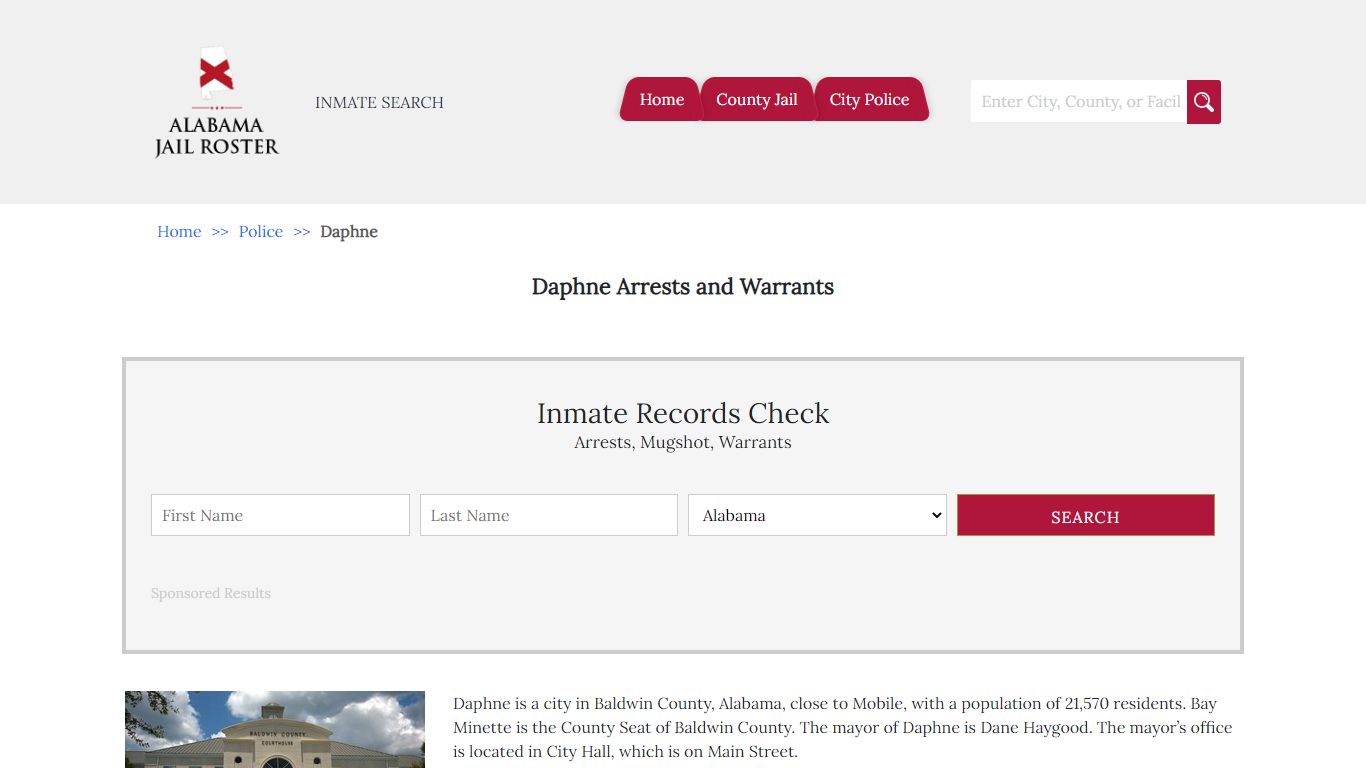
Task: Focus the First Name field
Action: [280, 515]
